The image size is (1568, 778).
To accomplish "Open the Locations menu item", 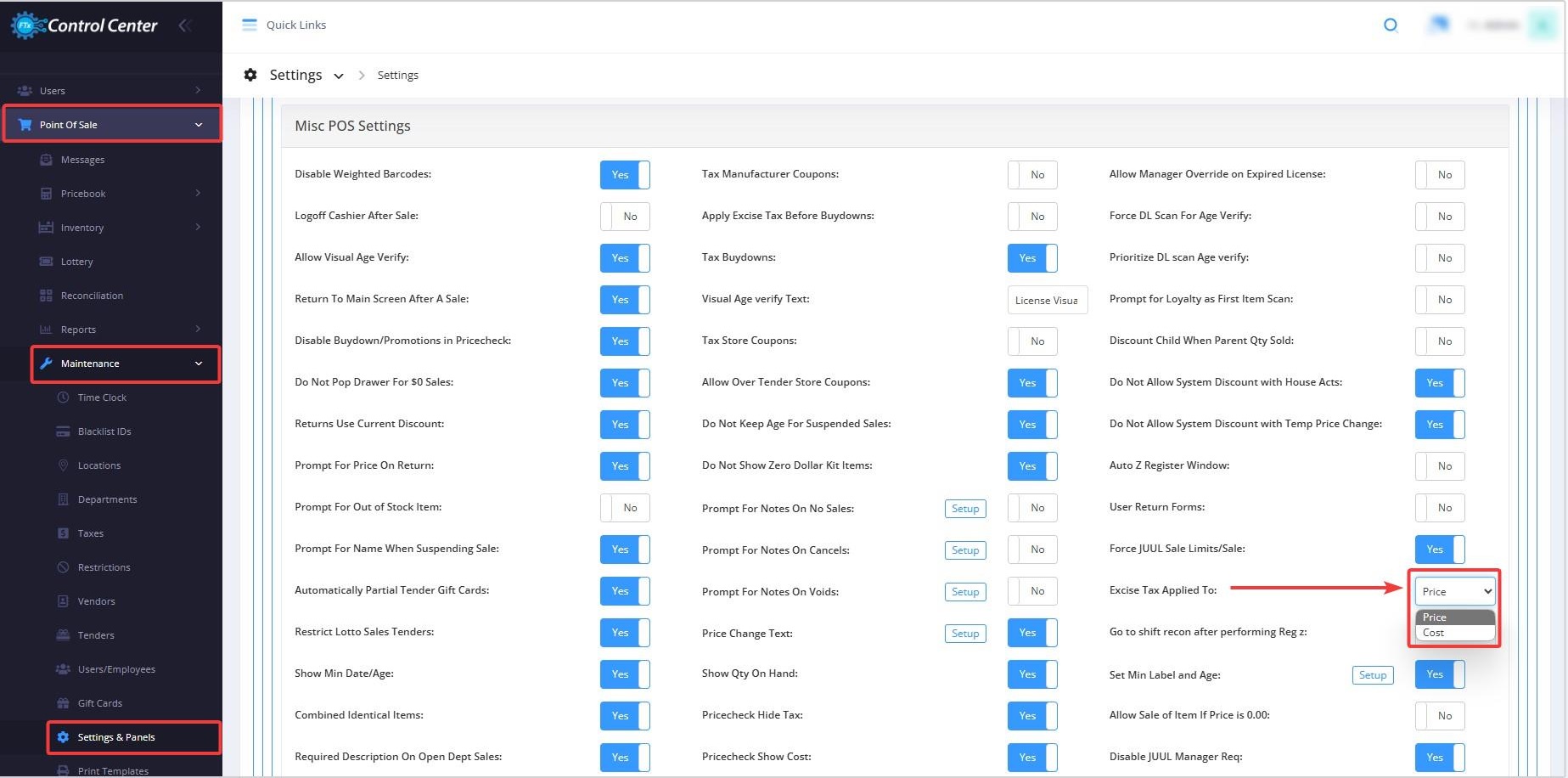I will coord(99,465).
